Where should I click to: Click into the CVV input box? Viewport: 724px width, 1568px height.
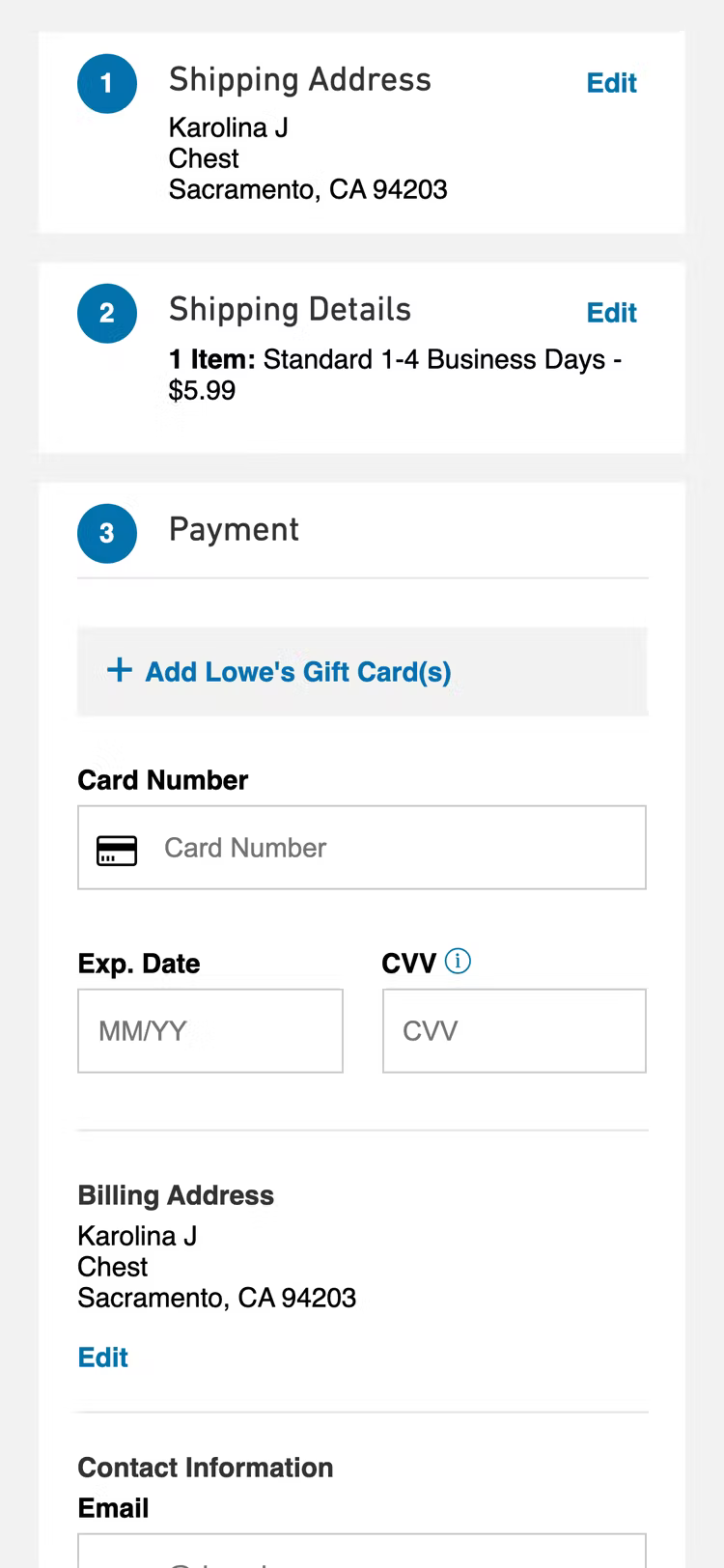pyautogui.click(x=514, y=1031)
